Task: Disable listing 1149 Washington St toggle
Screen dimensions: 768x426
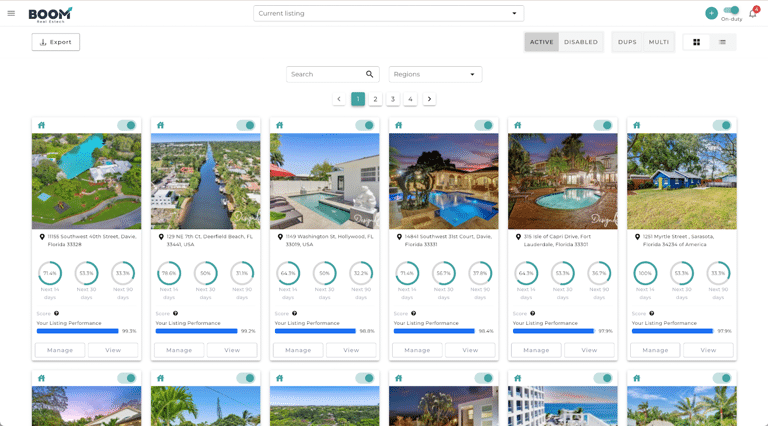Action: click(x=365, y=125)
